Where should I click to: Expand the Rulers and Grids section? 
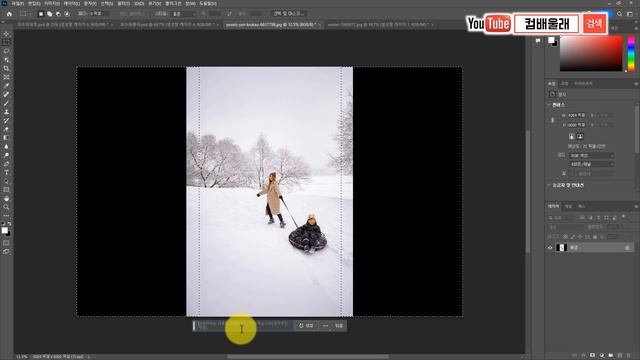click(x=549, y=185)
